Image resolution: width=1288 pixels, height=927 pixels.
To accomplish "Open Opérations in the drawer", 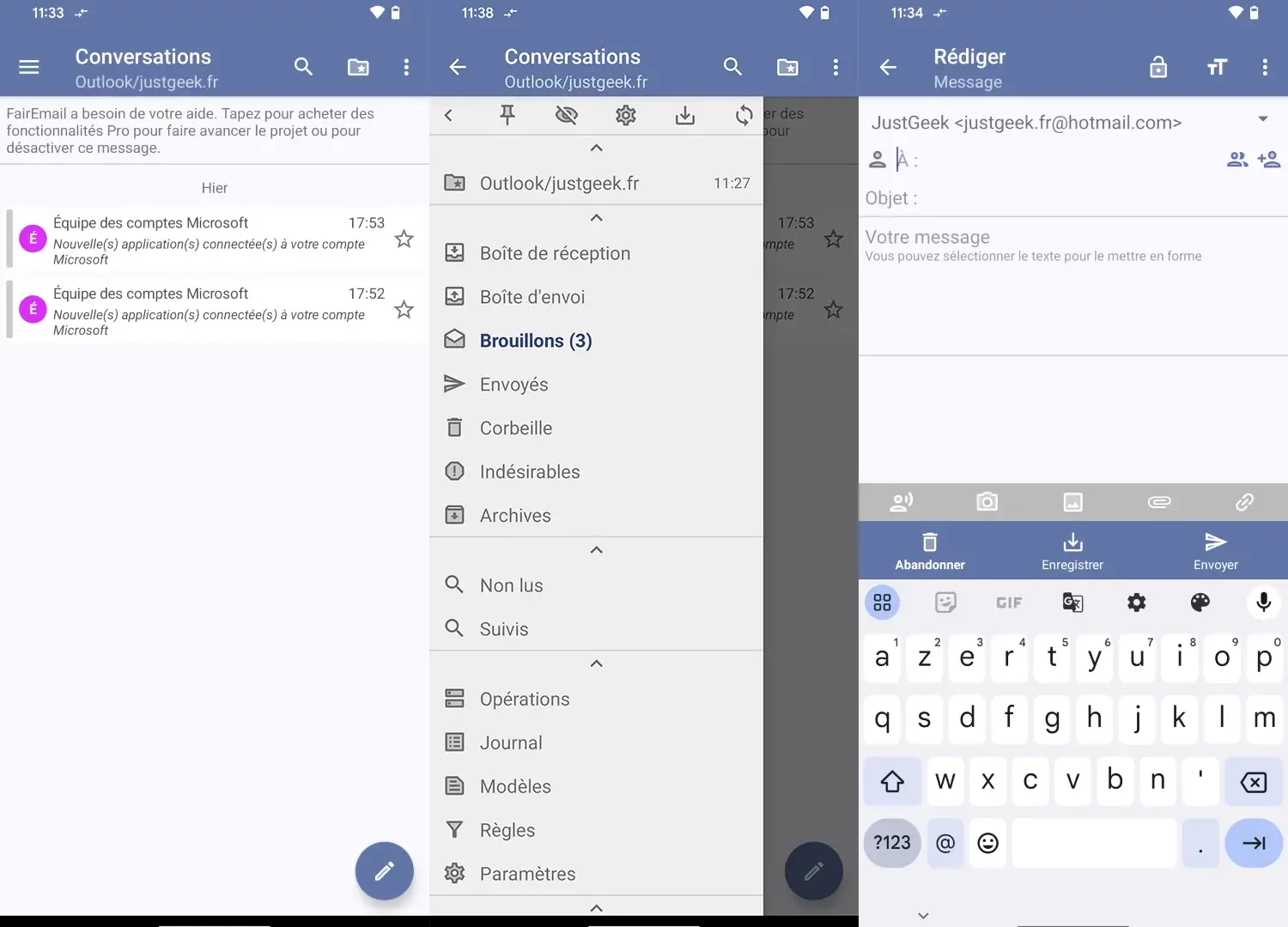I will coord(597,700).
